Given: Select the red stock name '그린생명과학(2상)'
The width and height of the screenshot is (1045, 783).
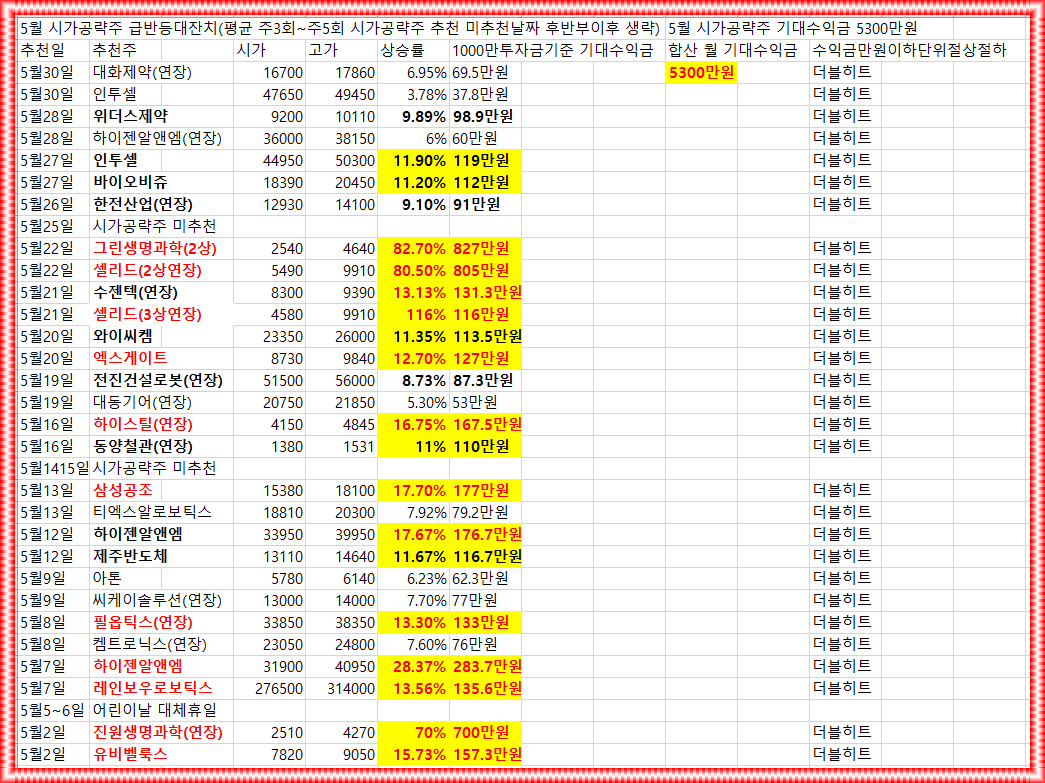Looking at the screenshot, I should [x=155, y=248].
